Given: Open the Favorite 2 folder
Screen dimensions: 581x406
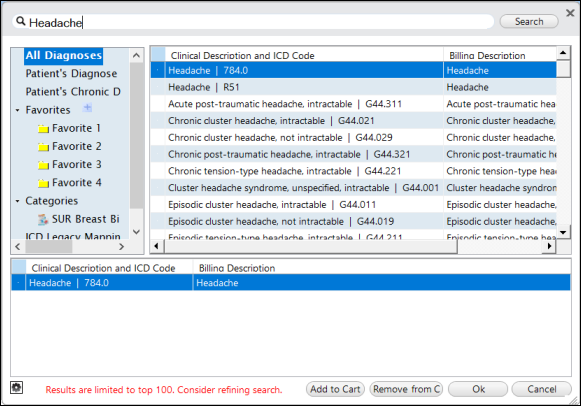Looking at the screenshot, I should pos(43,147).
